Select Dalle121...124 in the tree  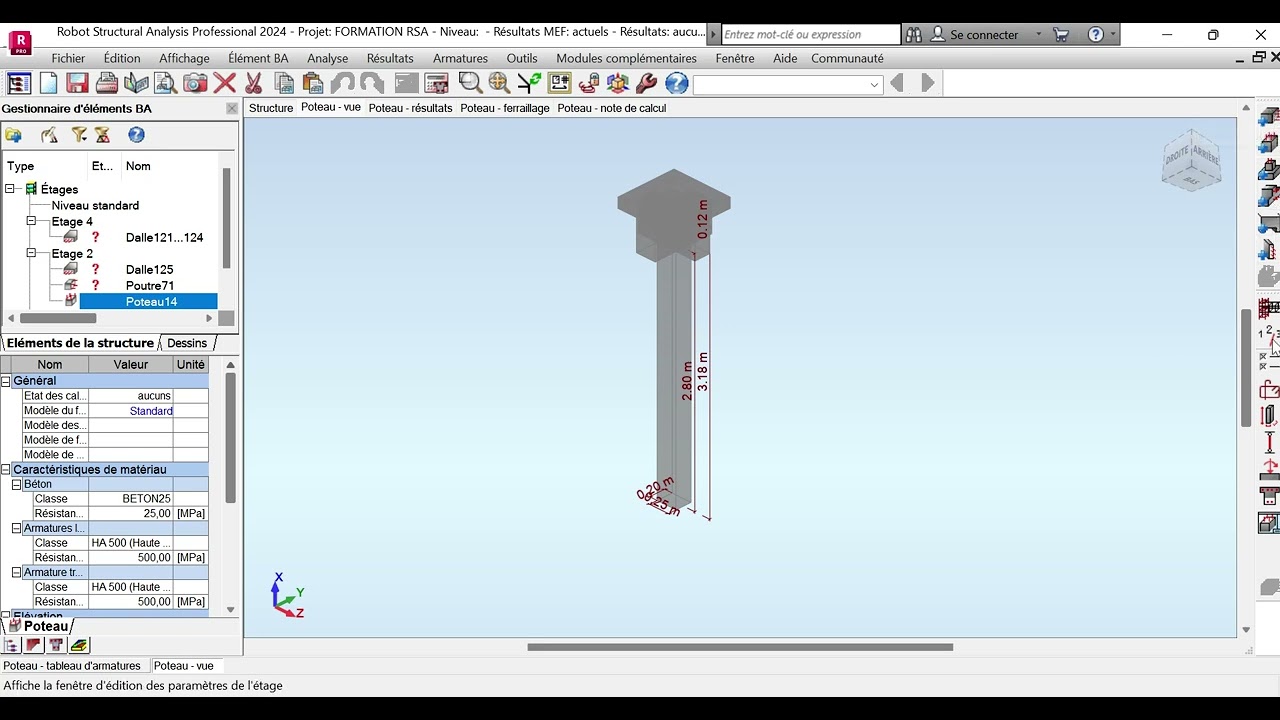click(164, 237)
